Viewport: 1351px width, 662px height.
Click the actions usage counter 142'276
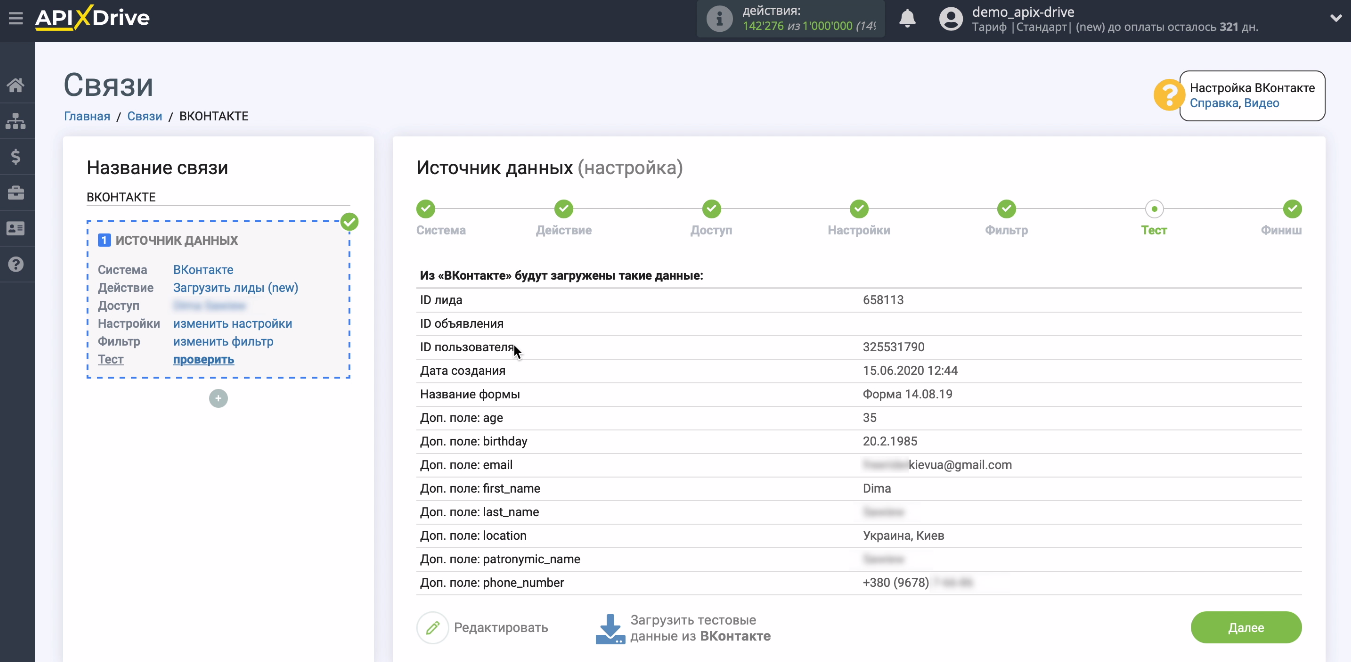pos(809,26)
